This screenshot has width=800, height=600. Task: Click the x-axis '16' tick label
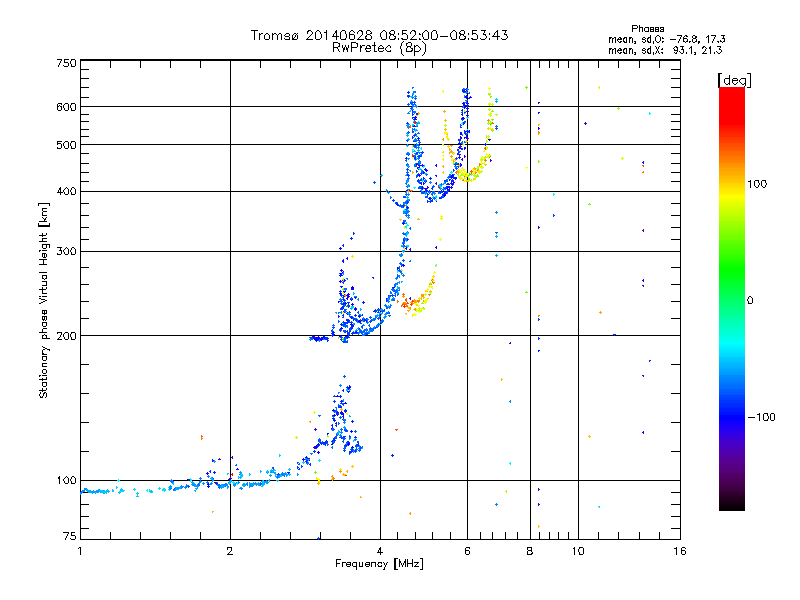[x=680, y=551]
